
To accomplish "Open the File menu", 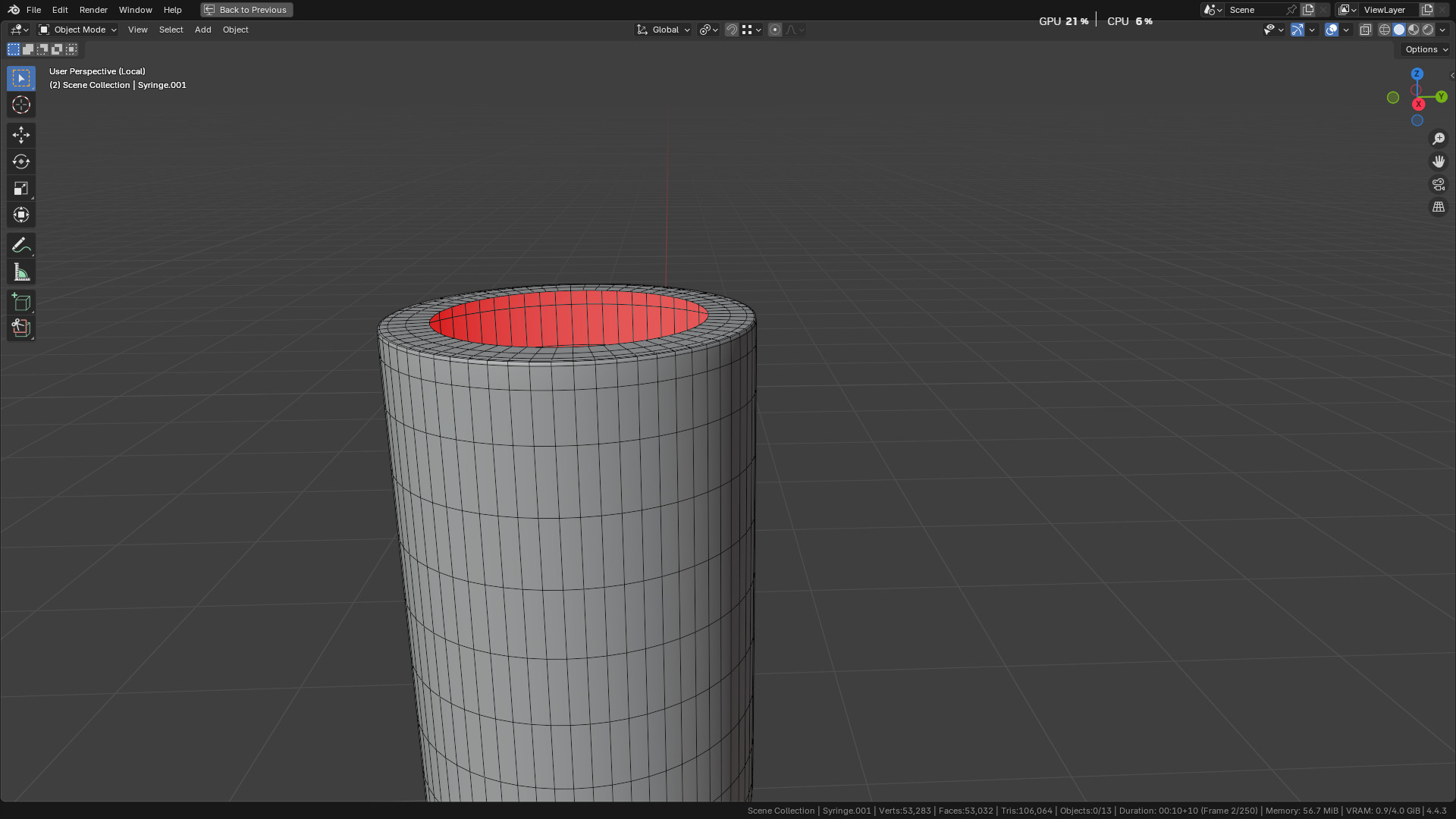I will pos(33,10).
